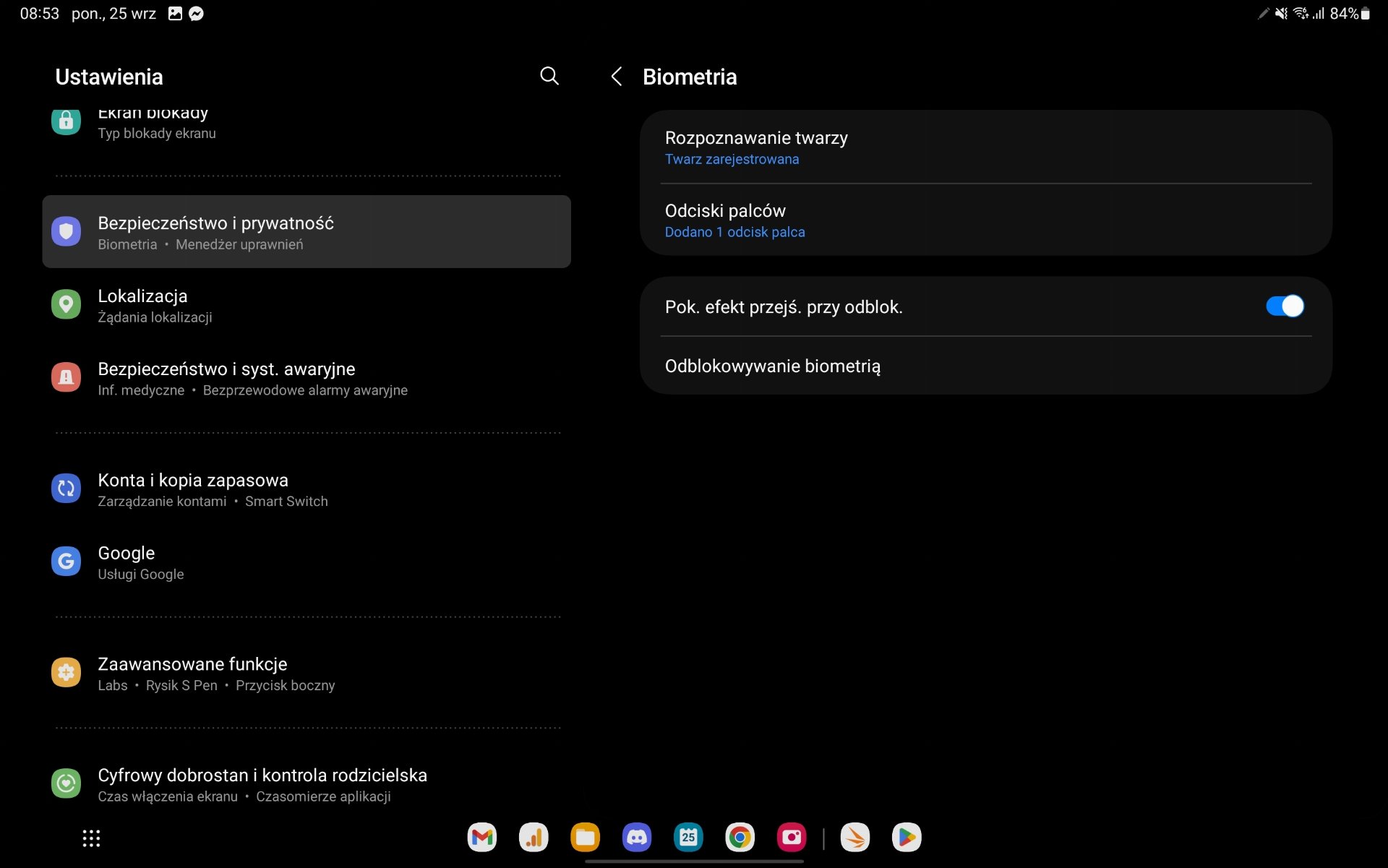Tap the image notification icon in status bar
This screenshot has height=868, width=1388.
click(175, 14)
